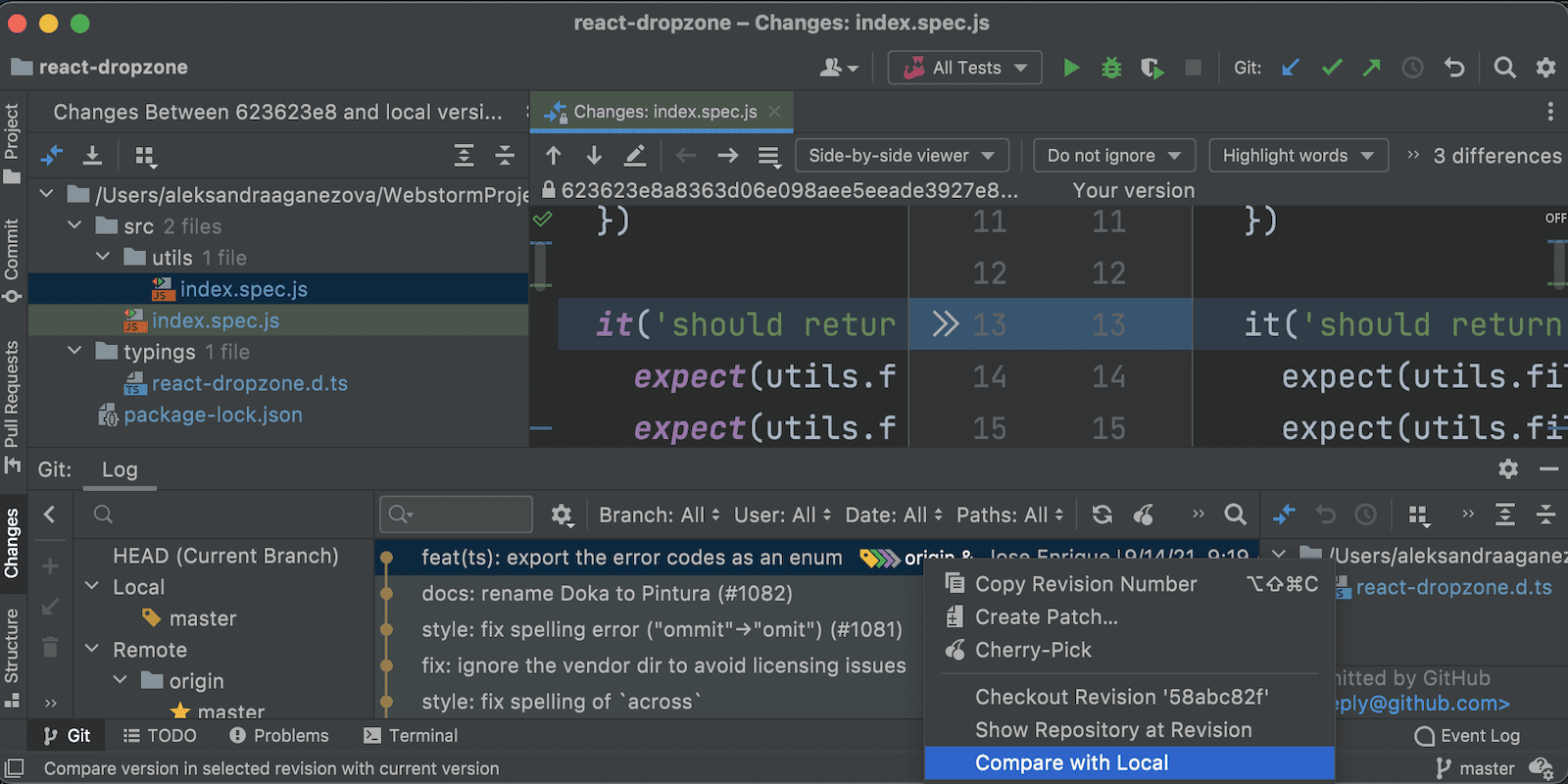1568x784 pixels.
Task: Open Paths: All filter
Action: point(1010,514)
